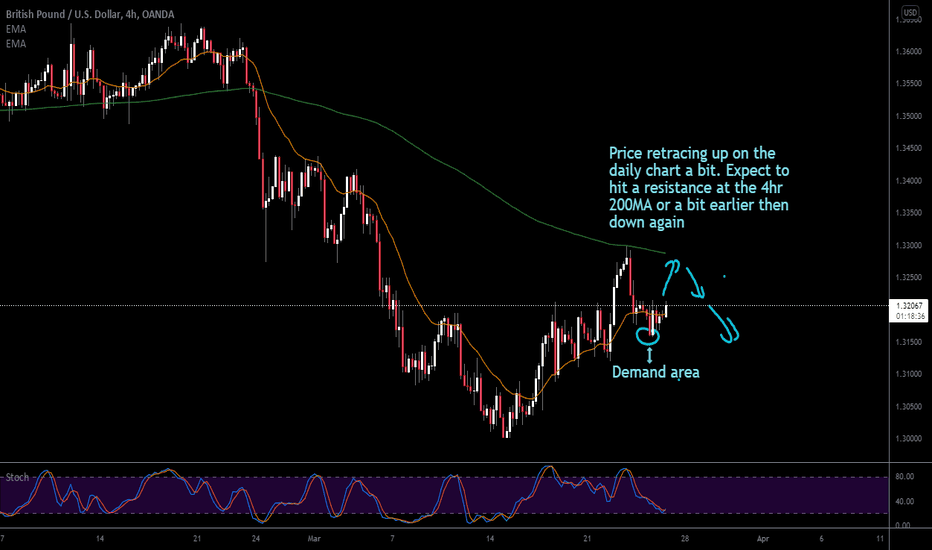Click the 1.36000 price axis label
932x550 pixels.
pos(908,52)
